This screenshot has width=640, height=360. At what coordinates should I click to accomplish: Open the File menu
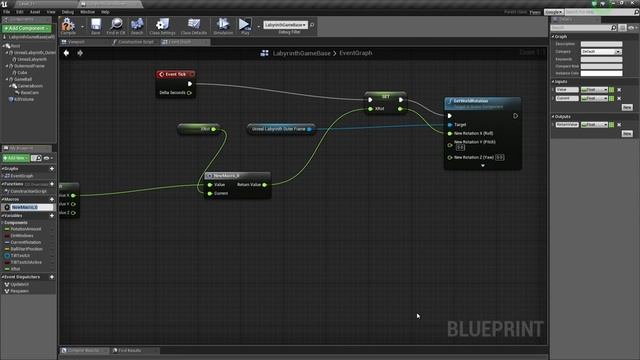[7, 12]
